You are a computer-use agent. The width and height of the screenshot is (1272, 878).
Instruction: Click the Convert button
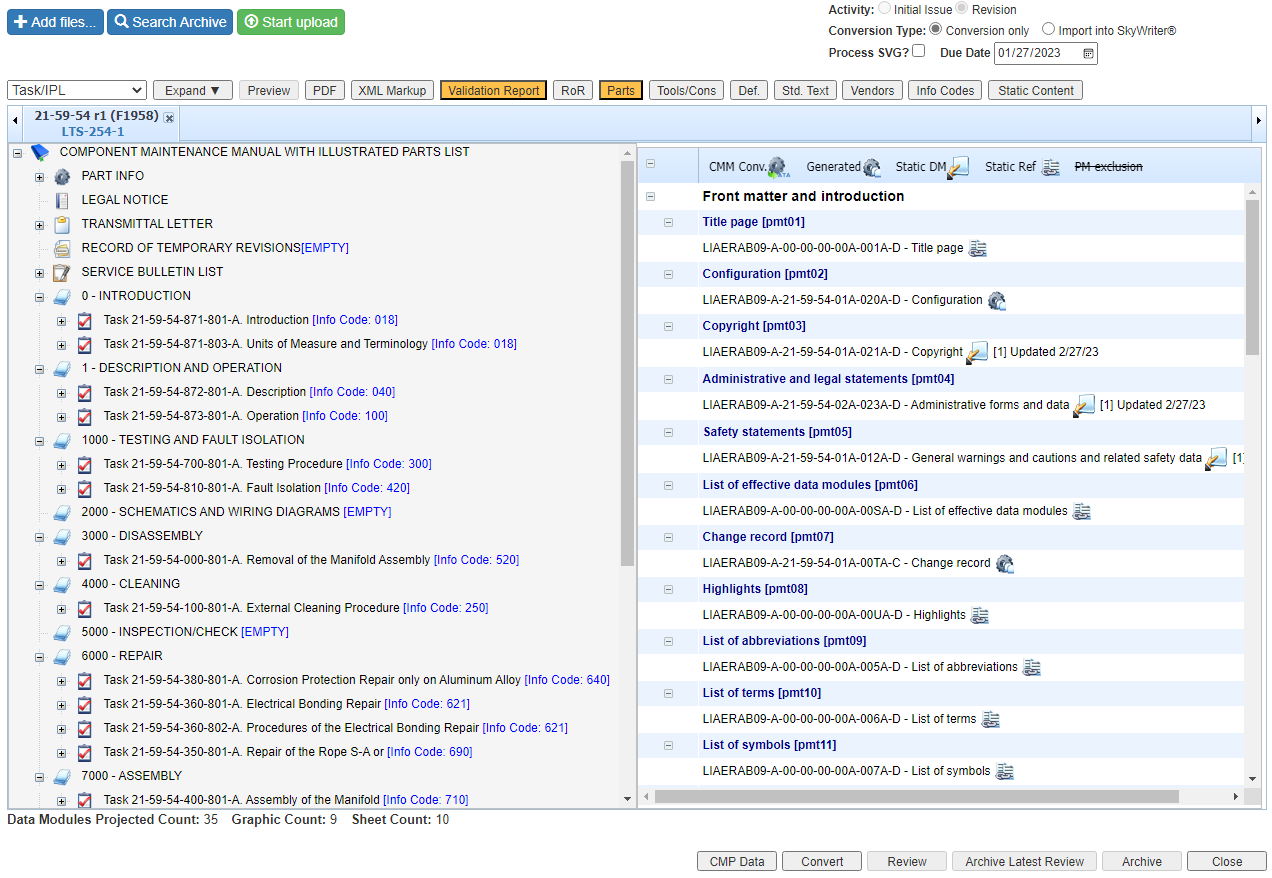[821, 861]
